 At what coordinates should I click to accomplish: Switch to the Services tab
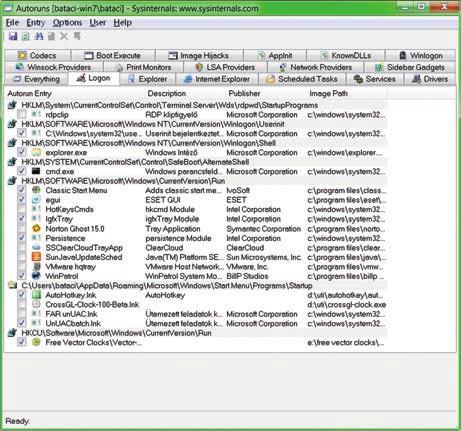(375, 79)
